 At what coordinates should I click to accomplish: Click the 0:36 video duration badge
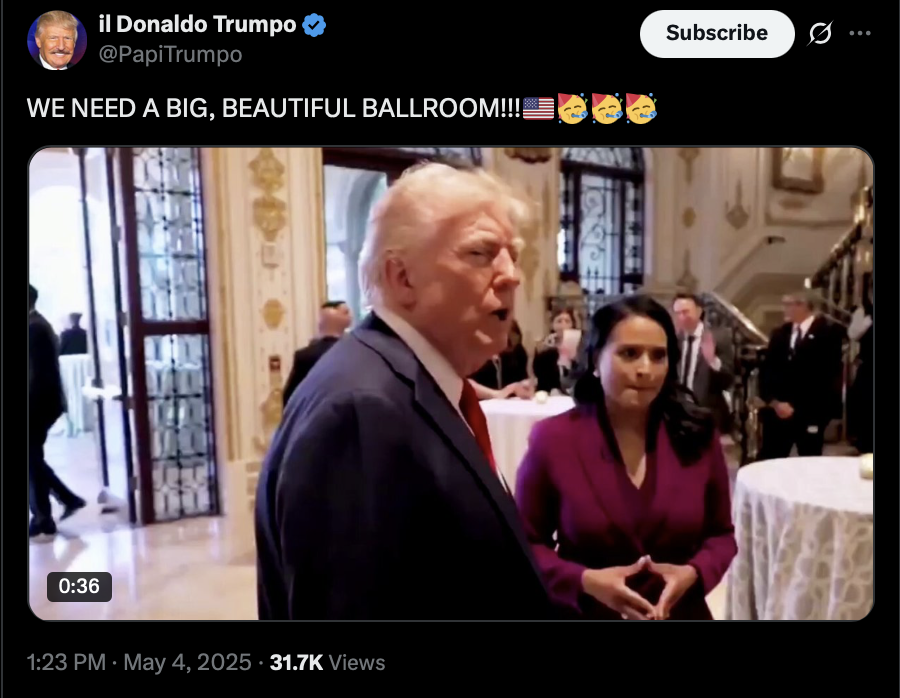click(79, 586)
